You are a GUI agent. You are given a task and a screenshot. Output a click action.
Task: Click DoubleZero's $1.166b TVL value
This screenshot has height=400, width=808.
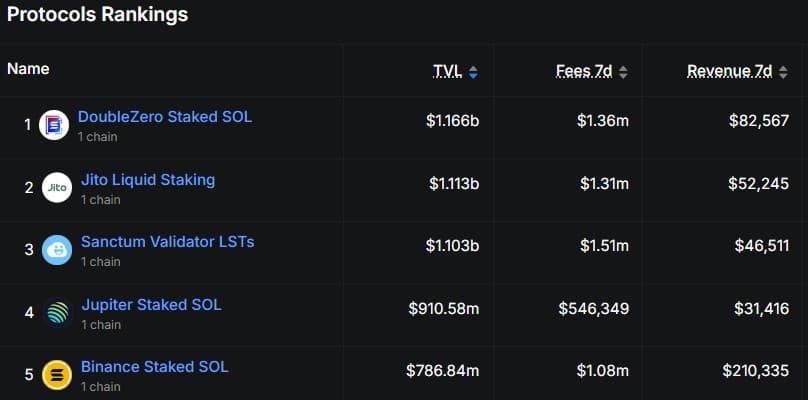453,121
